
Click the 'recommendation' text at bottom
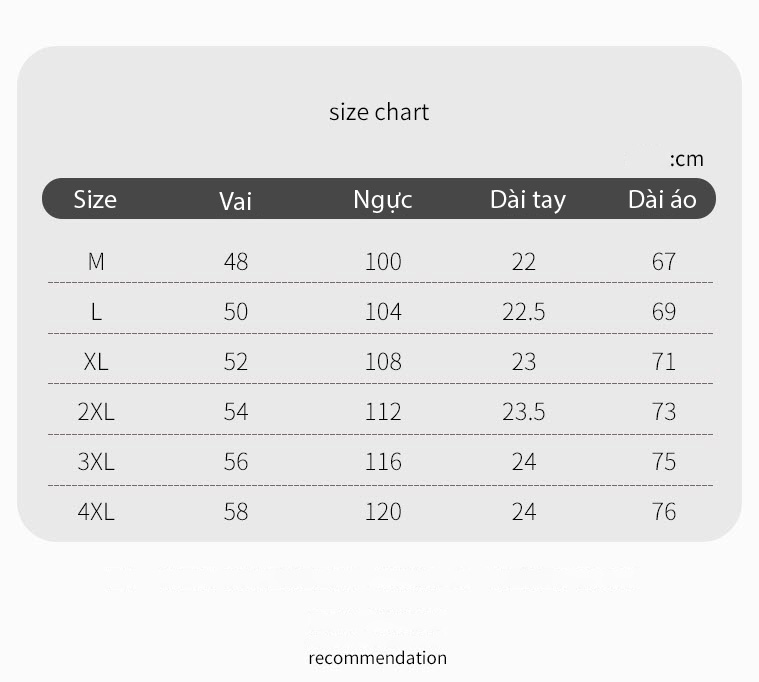tap(378, 658)
